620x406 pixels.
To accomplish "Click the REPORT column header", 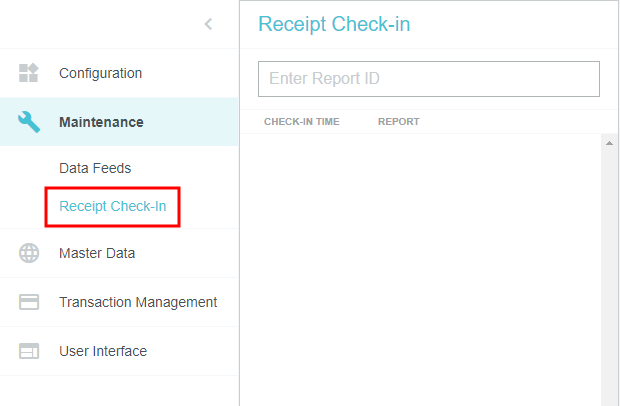I will coord(399,122).
